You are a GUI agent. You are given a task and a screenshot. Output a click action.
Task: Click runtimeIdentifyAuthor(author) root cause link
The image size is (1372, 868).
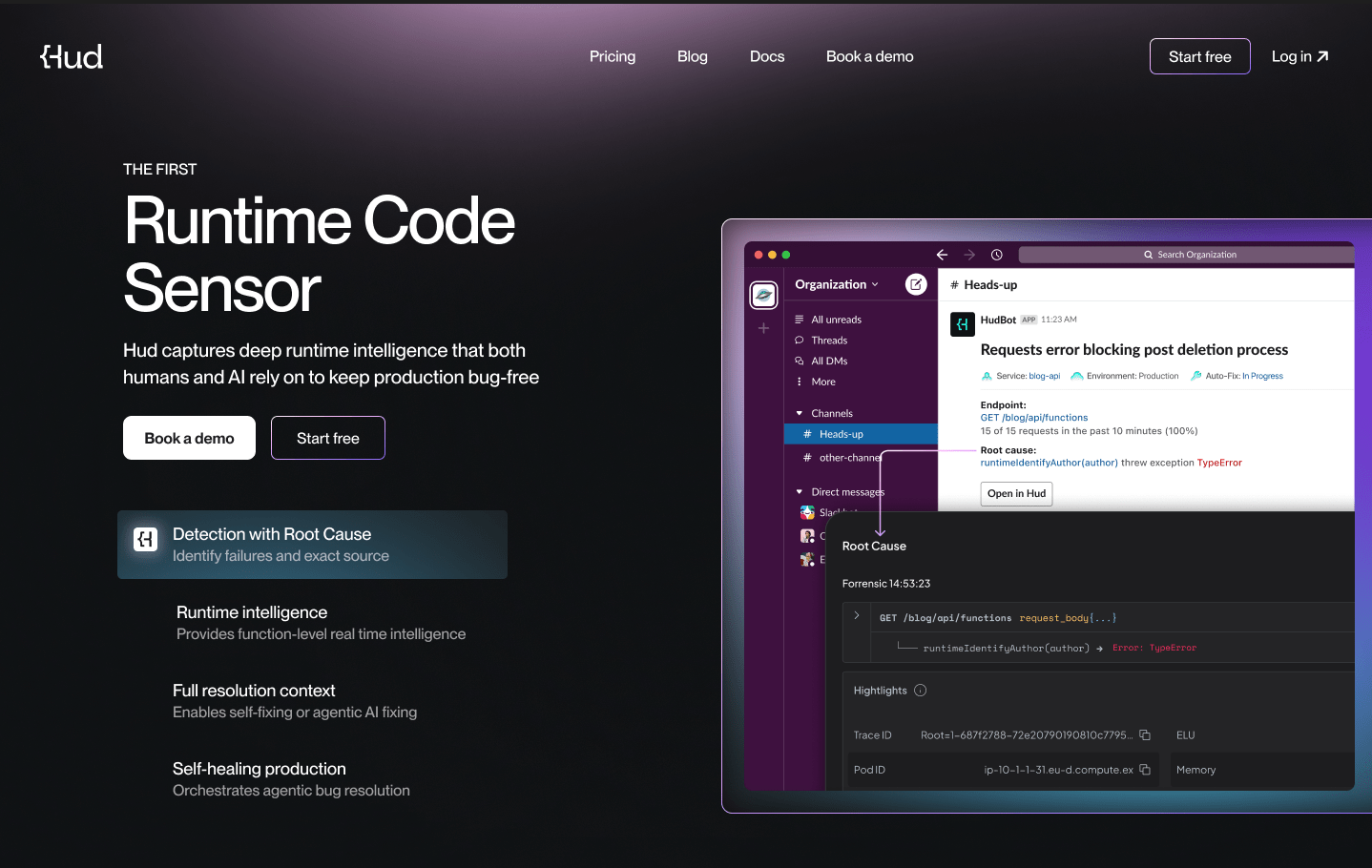(x=1049, y=463)
